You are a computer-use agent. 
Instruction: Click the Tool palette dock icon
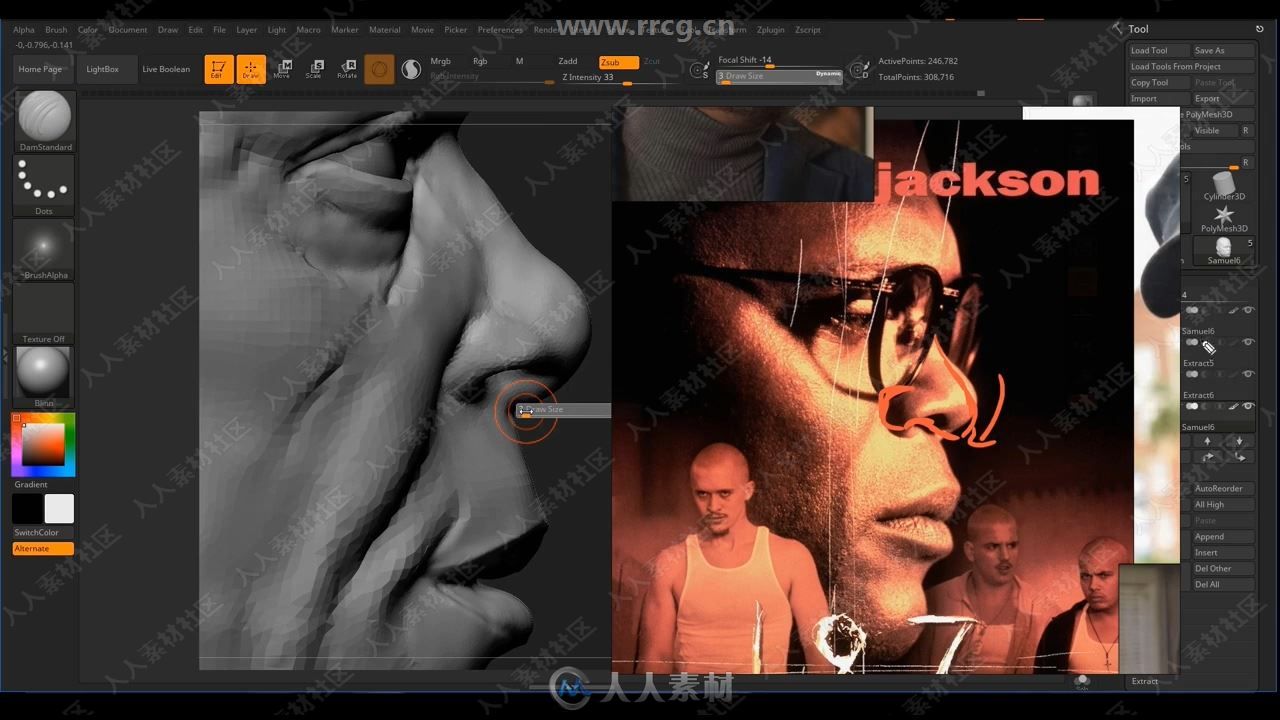[x=1260, y=29]
